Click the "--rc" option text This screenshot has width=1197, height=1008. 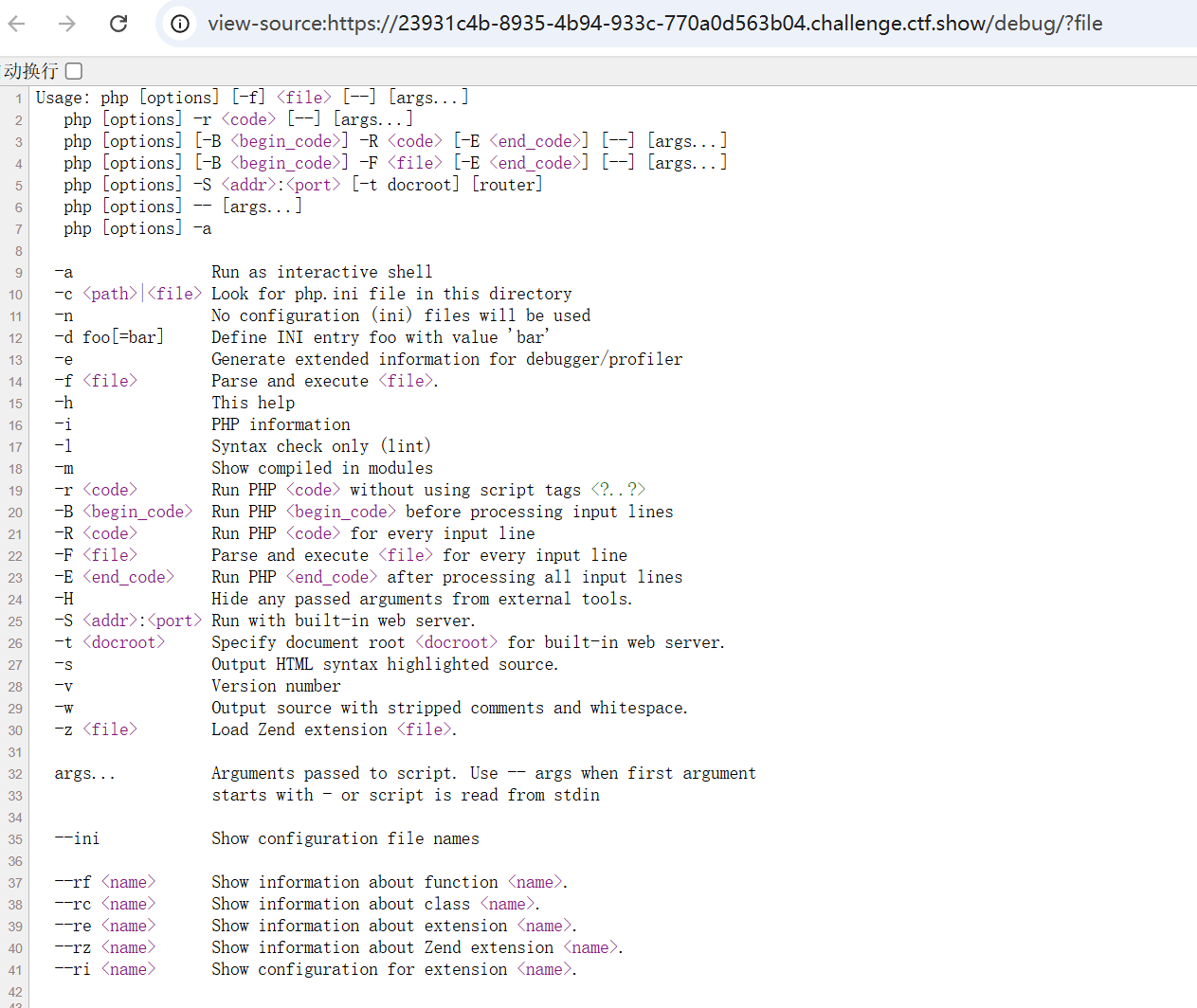pyautogui.click(x=73, y=904)
